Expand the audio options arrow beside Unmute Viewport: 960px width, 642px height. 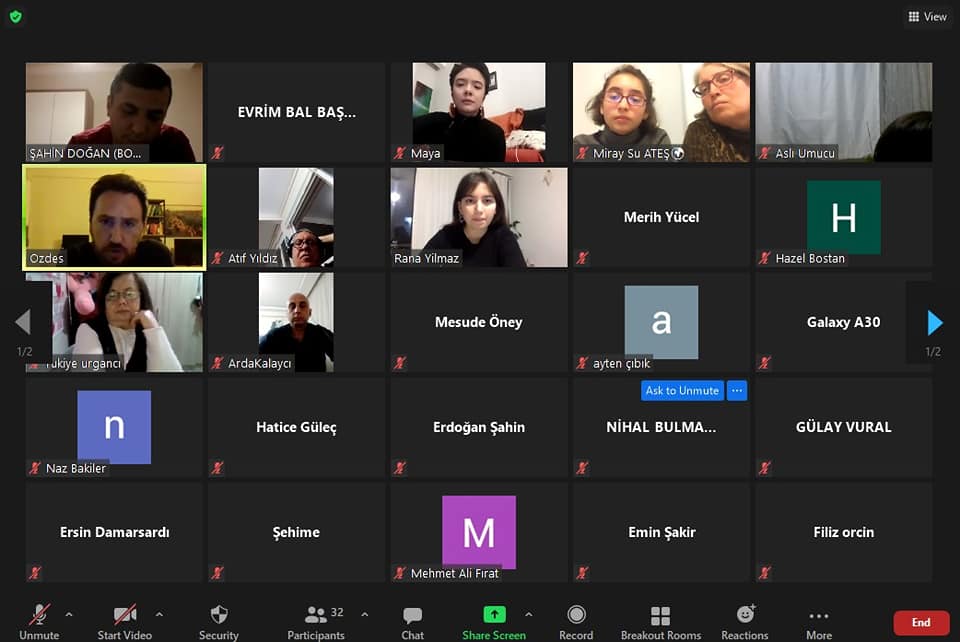point(69,614)
